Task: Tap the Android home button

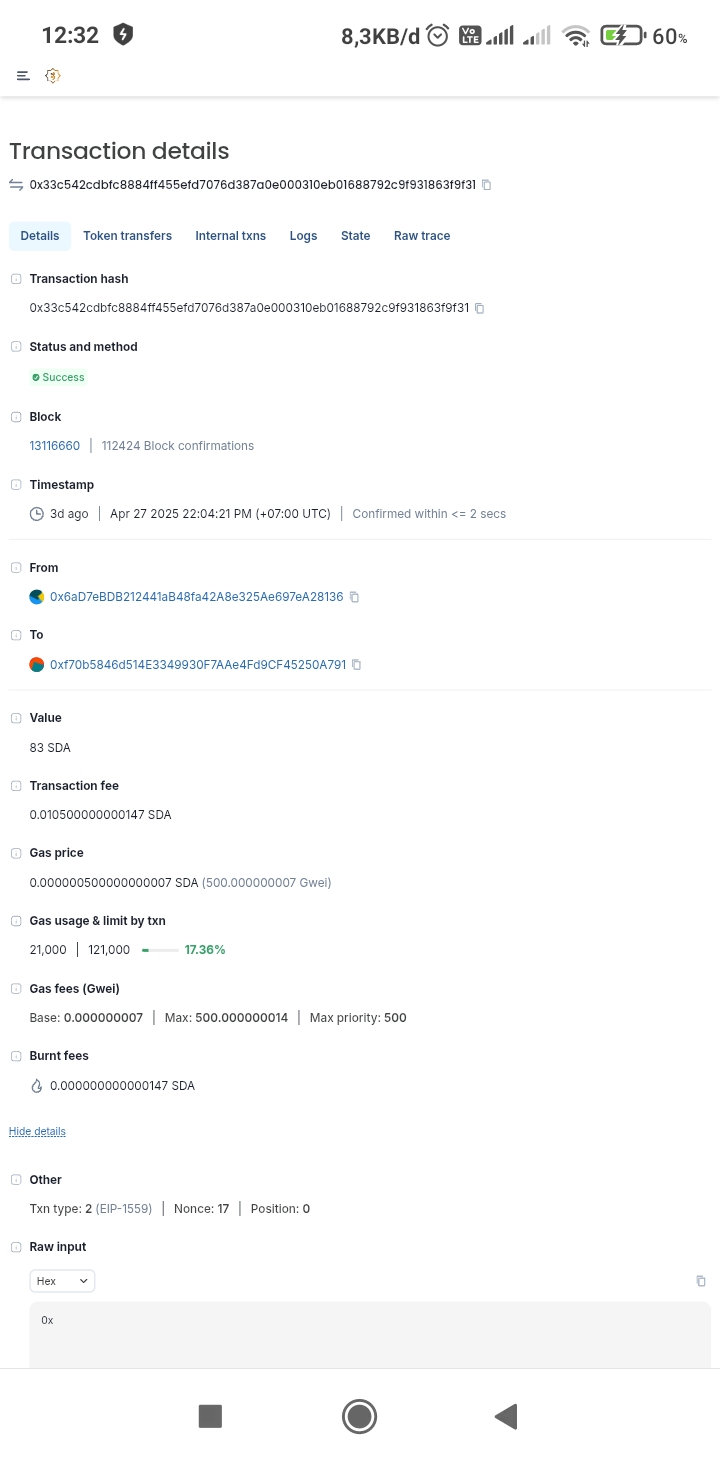Action: 359,1416
